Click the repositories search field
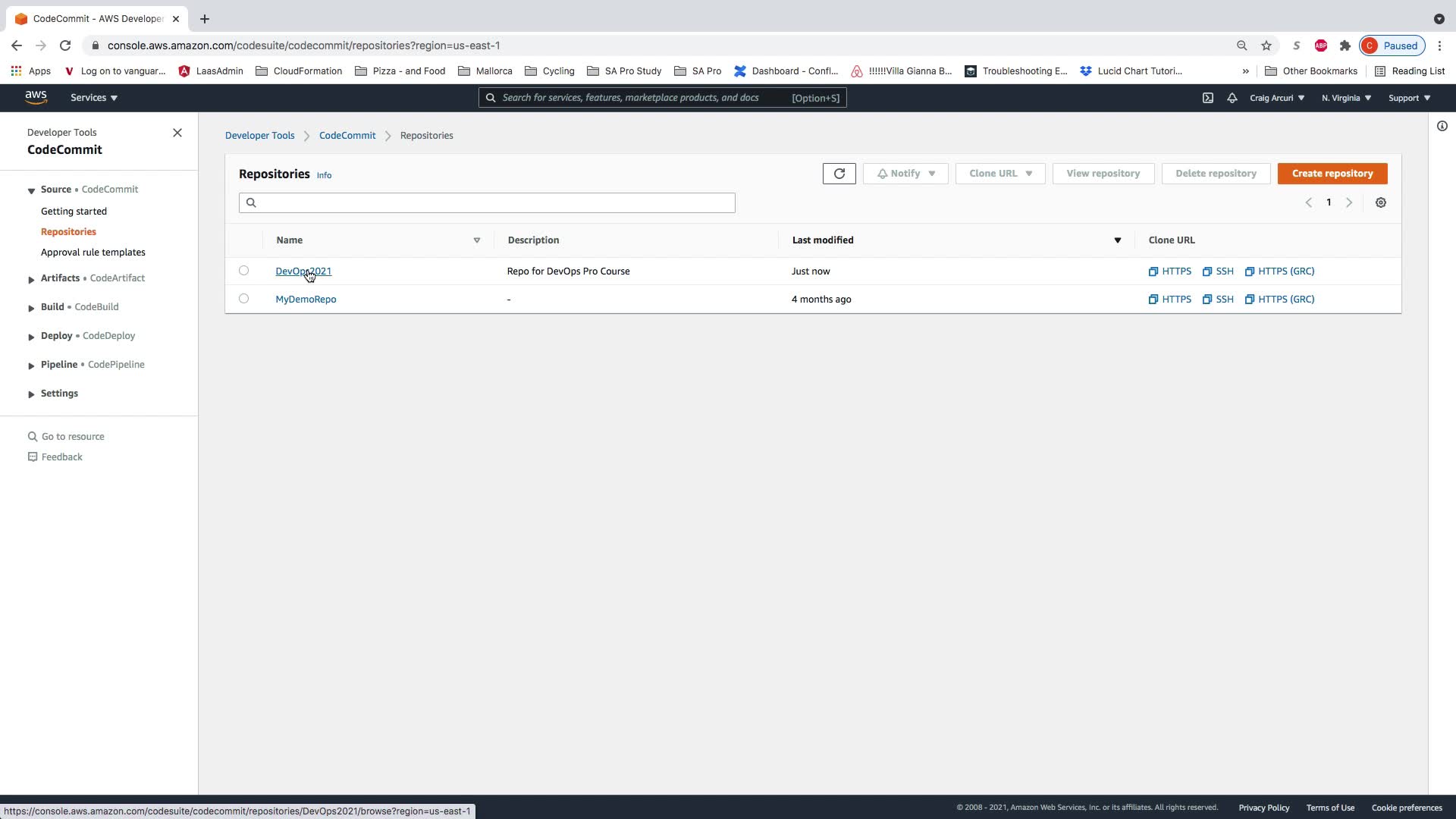The width and height of the screenshot is (1456, 819). 487,202
